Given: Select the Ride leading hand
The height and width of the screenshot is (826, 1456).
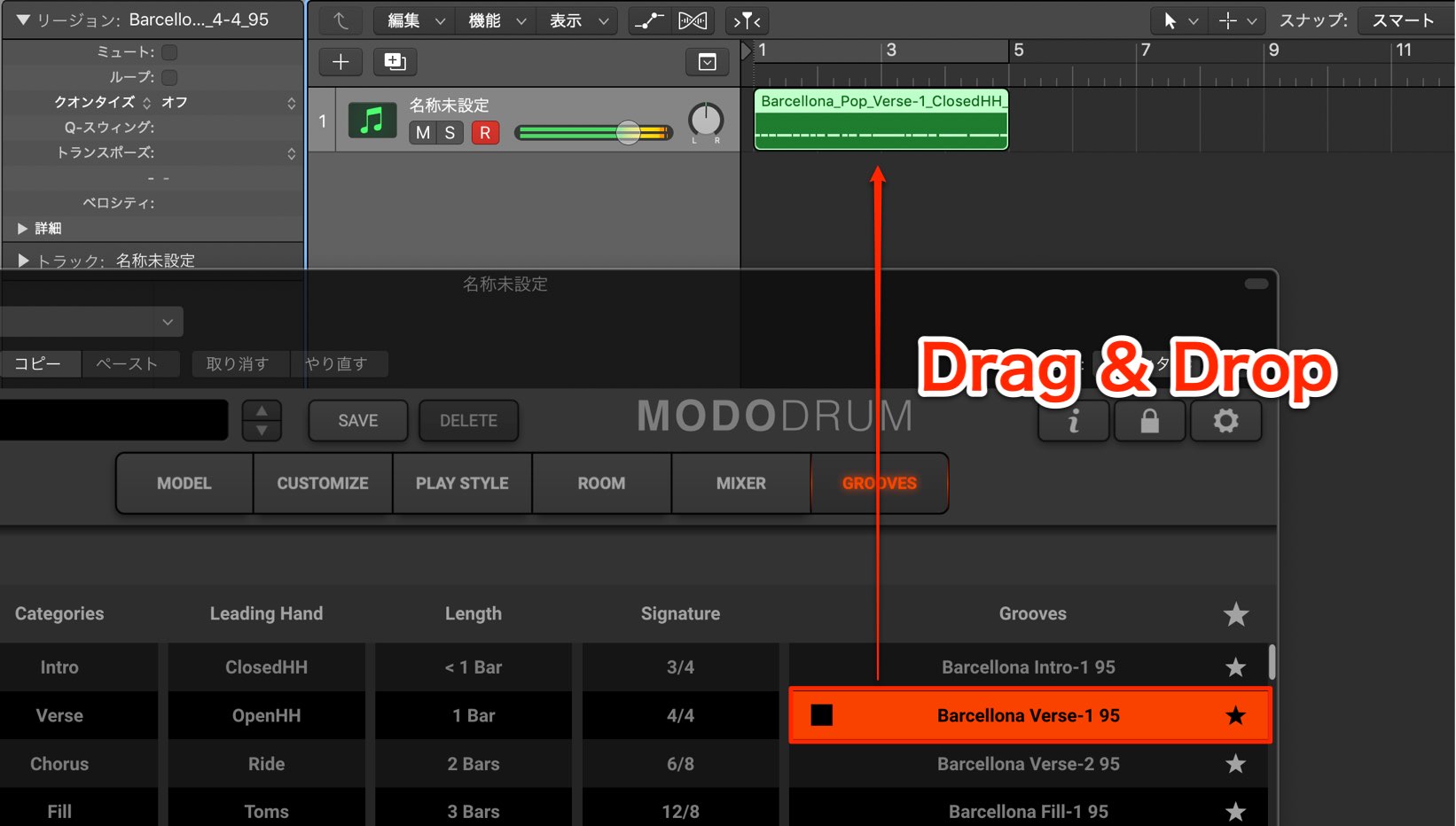Looking at the screenshot, I should pos(266,764).
